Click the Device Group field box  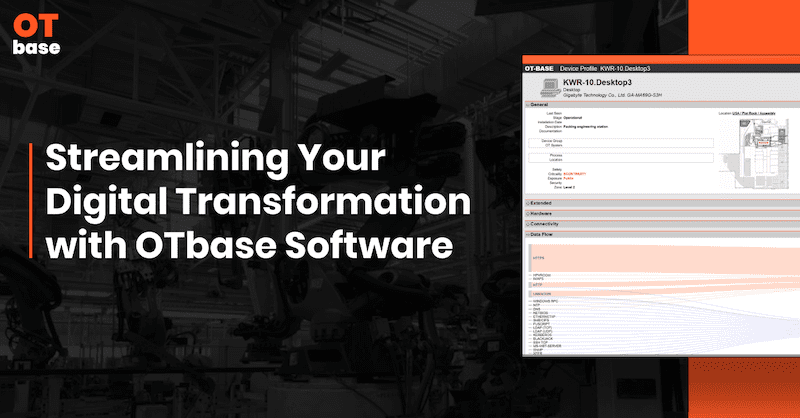pos(621,143)
